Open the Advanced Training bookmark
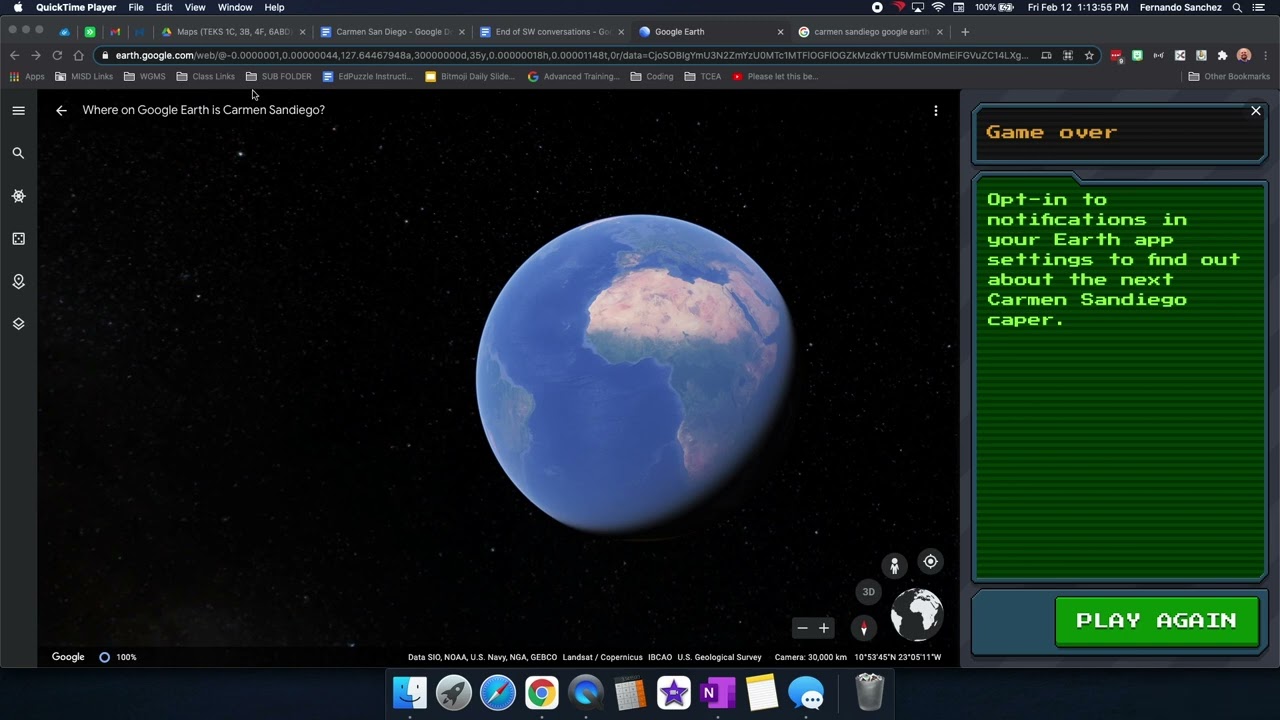 (573, 77)
